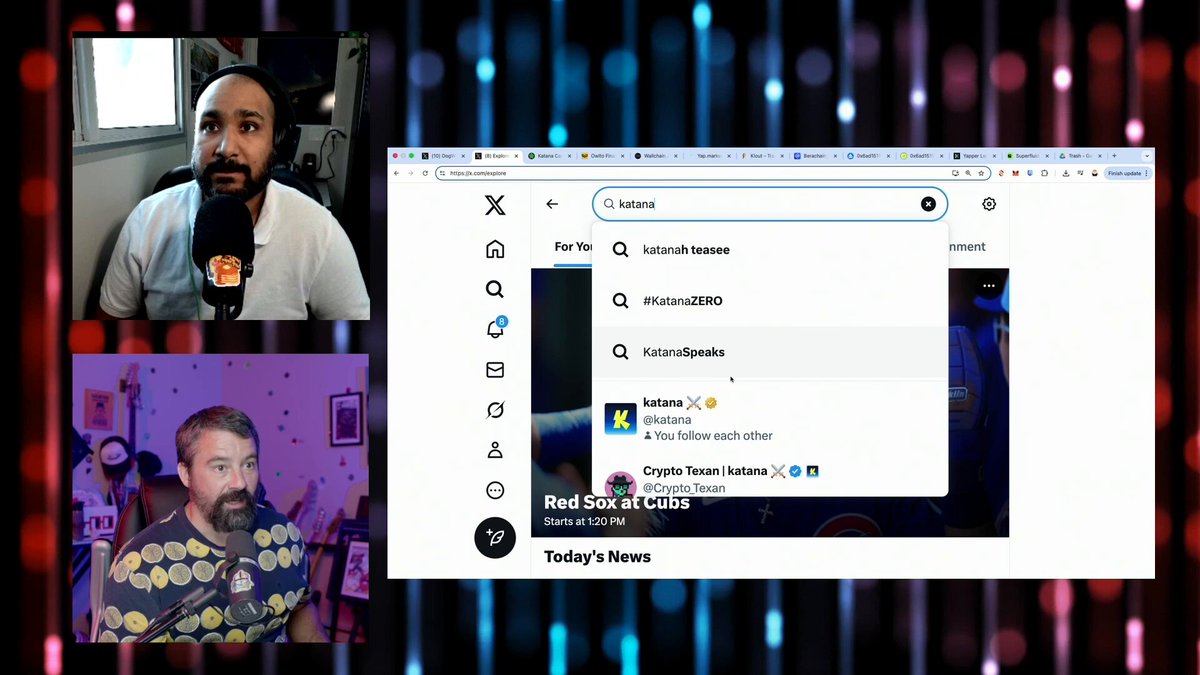Open three-dot menu on Red Sox card
1200x675 pixels.
pos(989,286)
